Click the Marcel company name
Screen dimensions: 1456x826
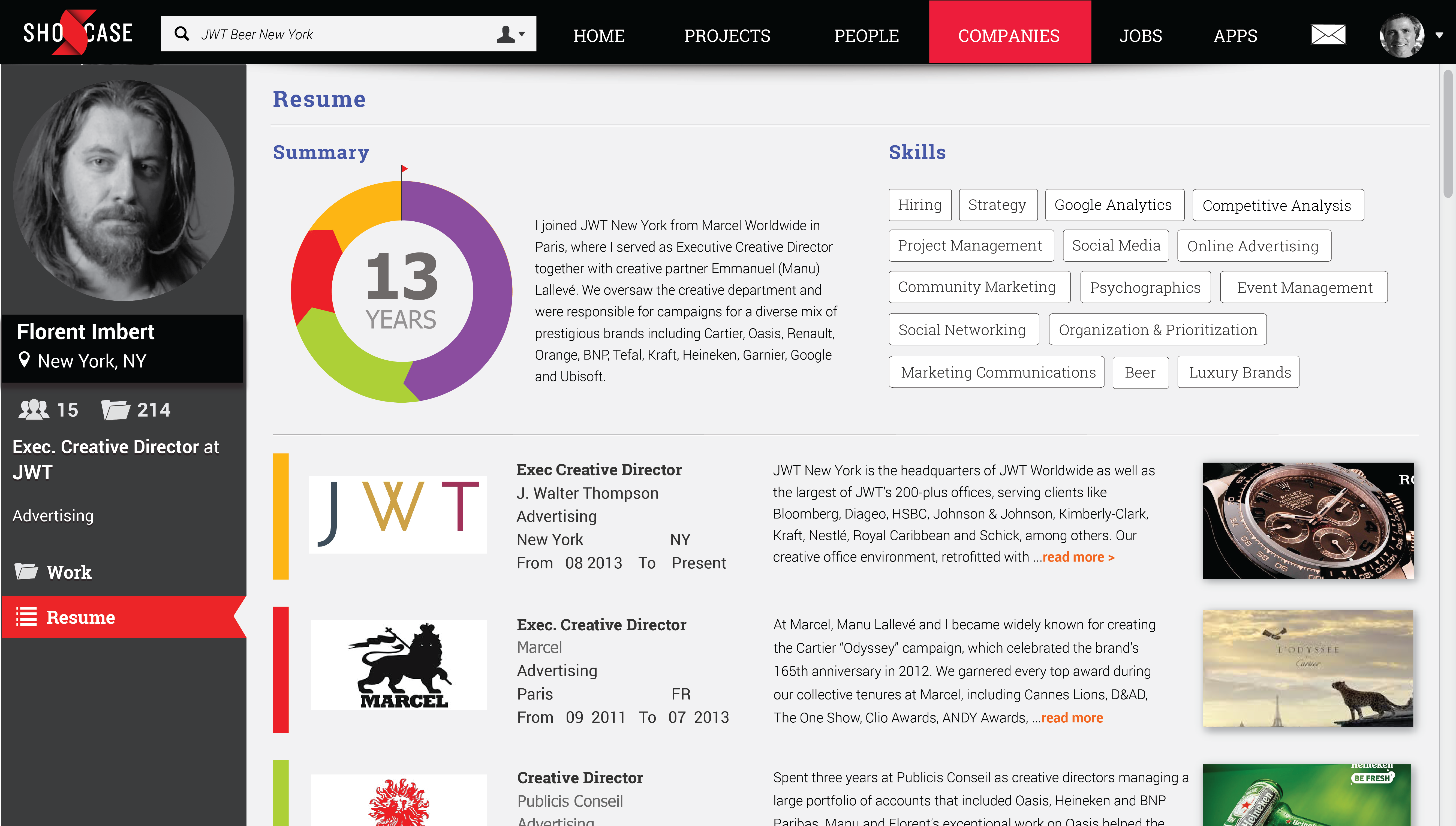(539, 647)
